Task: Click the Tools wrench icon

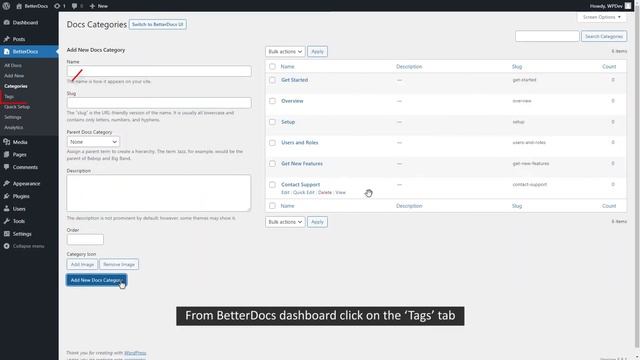Action: click(7, 221)
